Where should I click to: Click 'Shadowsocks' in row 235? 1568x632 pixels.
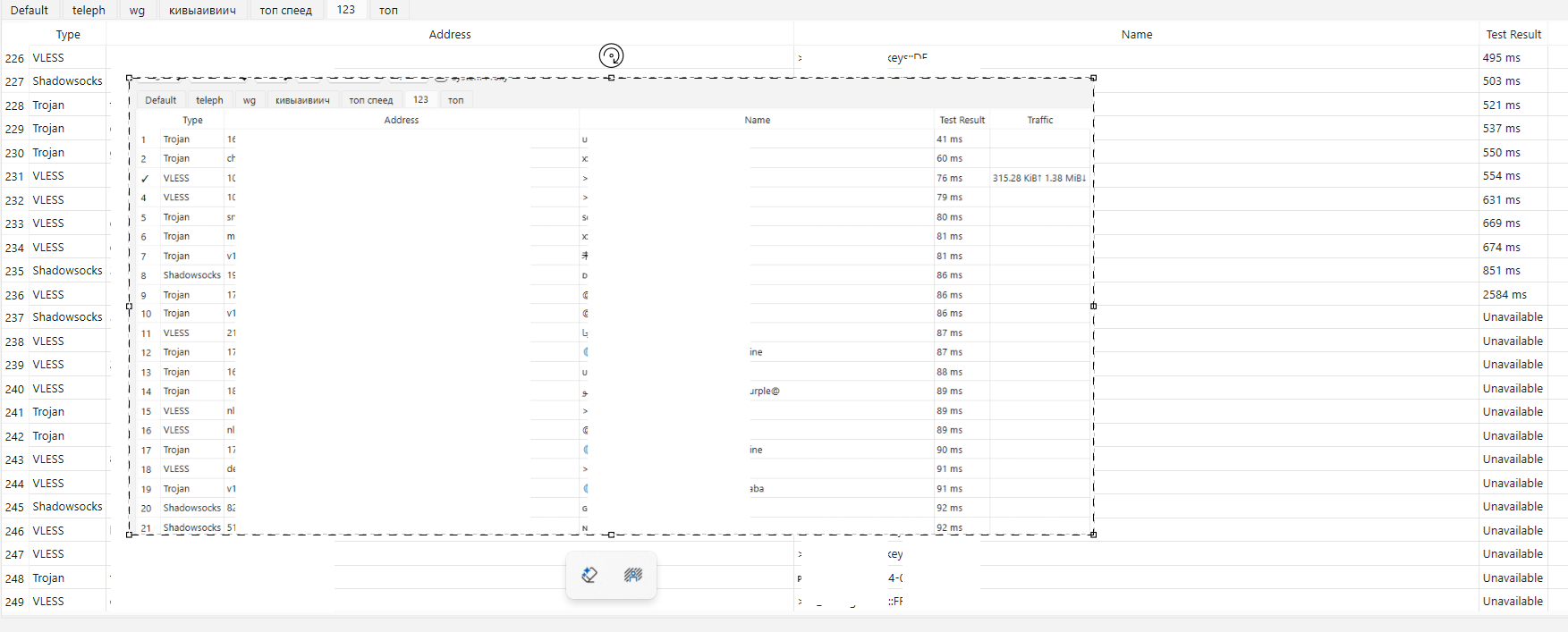(x=67, y=270)
